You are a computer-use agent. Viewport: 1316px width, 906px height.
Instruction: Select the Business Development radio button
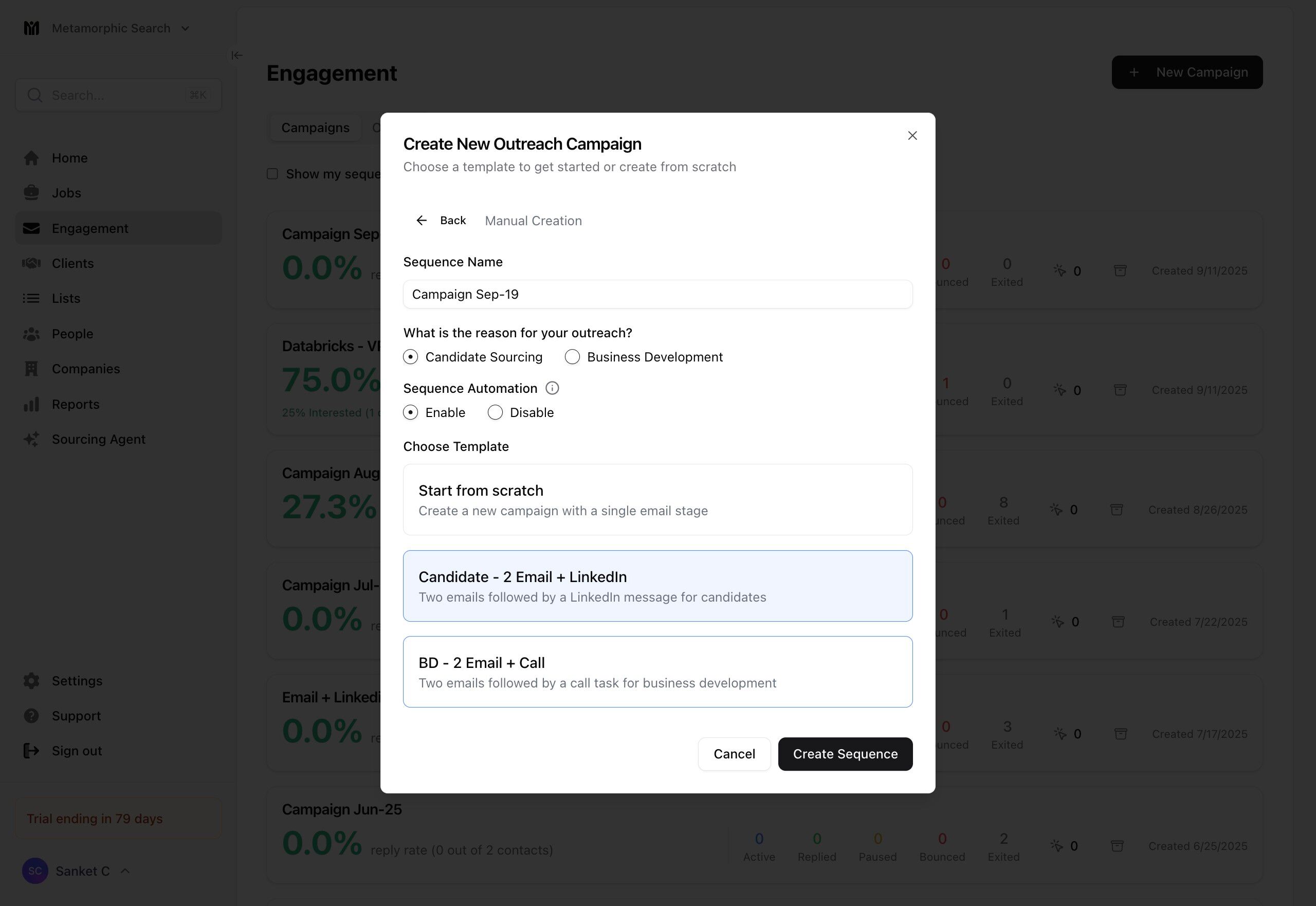[x=572, y=357]
